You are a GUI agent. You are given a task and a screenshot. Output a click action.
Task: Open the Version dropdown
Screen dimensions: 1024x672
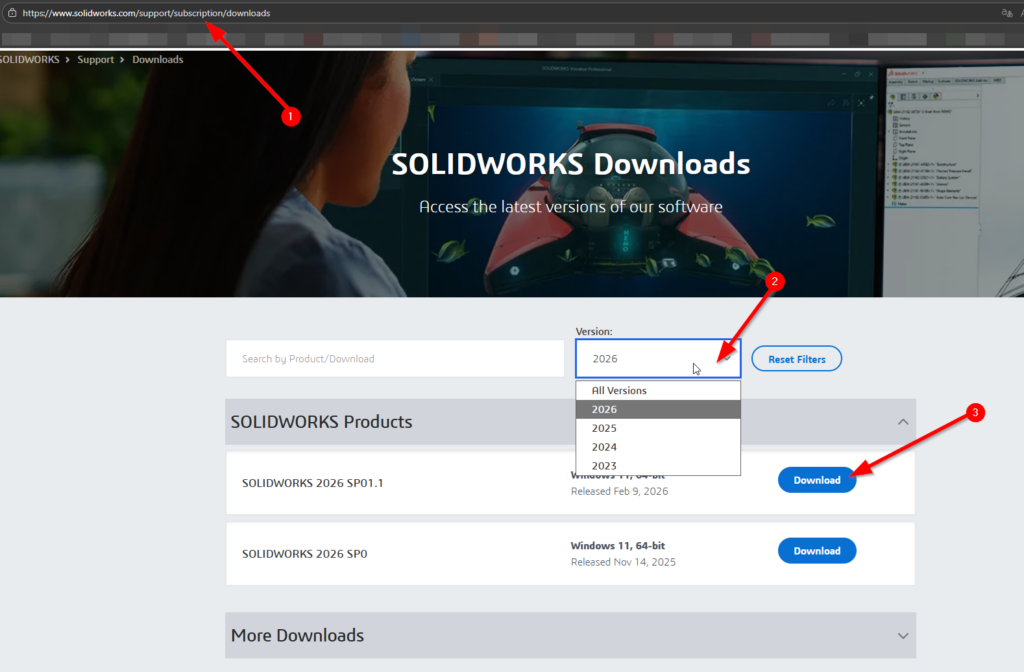pyautogui.click(x=657, y=358)
